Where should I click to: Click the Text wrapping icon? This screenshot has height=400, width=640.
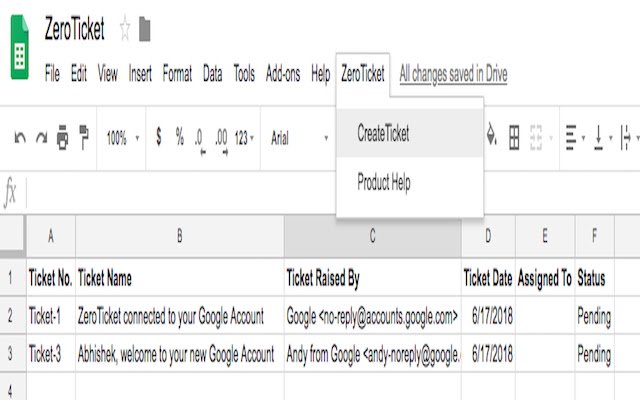click(x=625, y=138)
